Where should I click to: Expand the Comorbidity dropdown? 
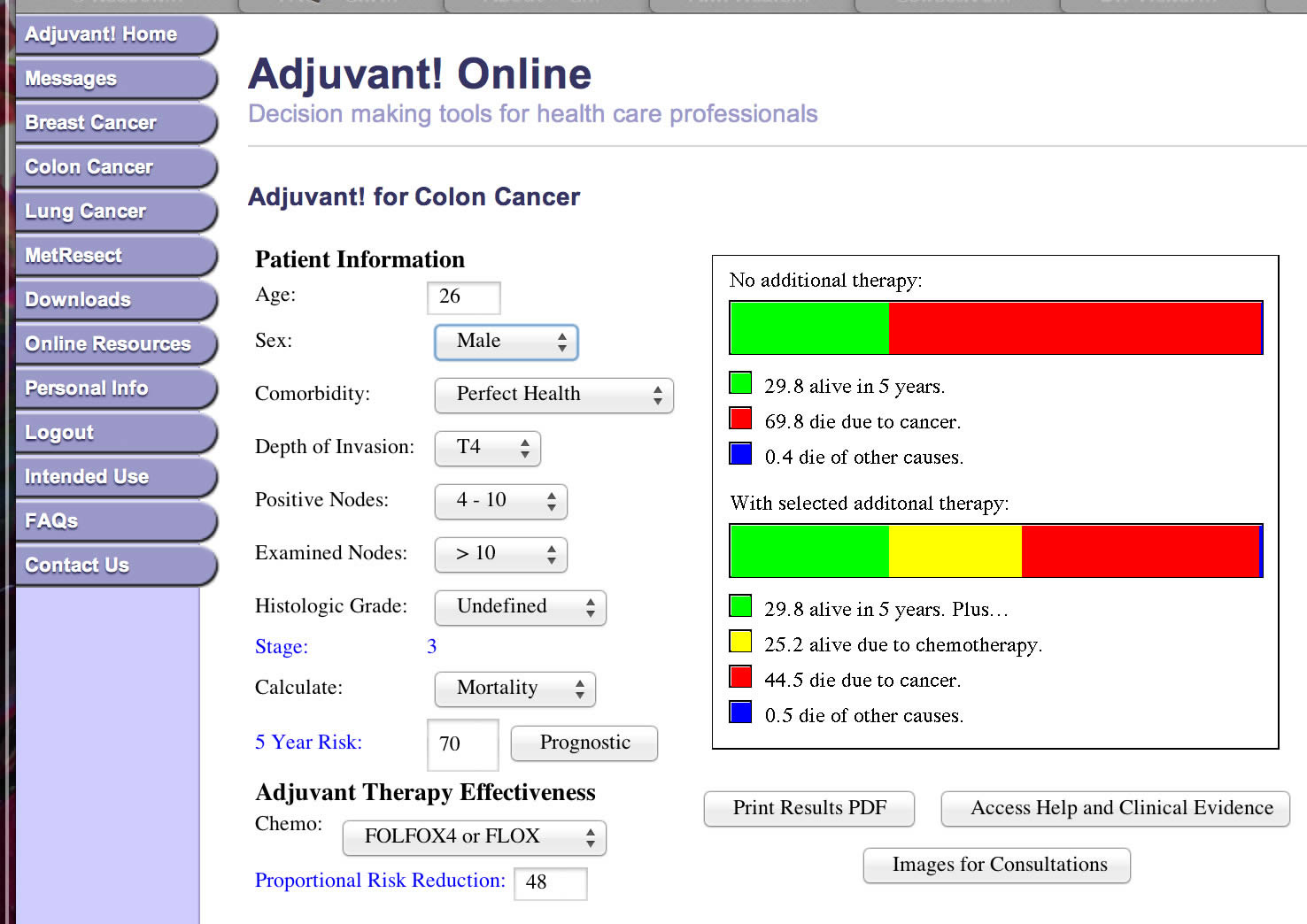pyautogui.click(x=553, y=395)
